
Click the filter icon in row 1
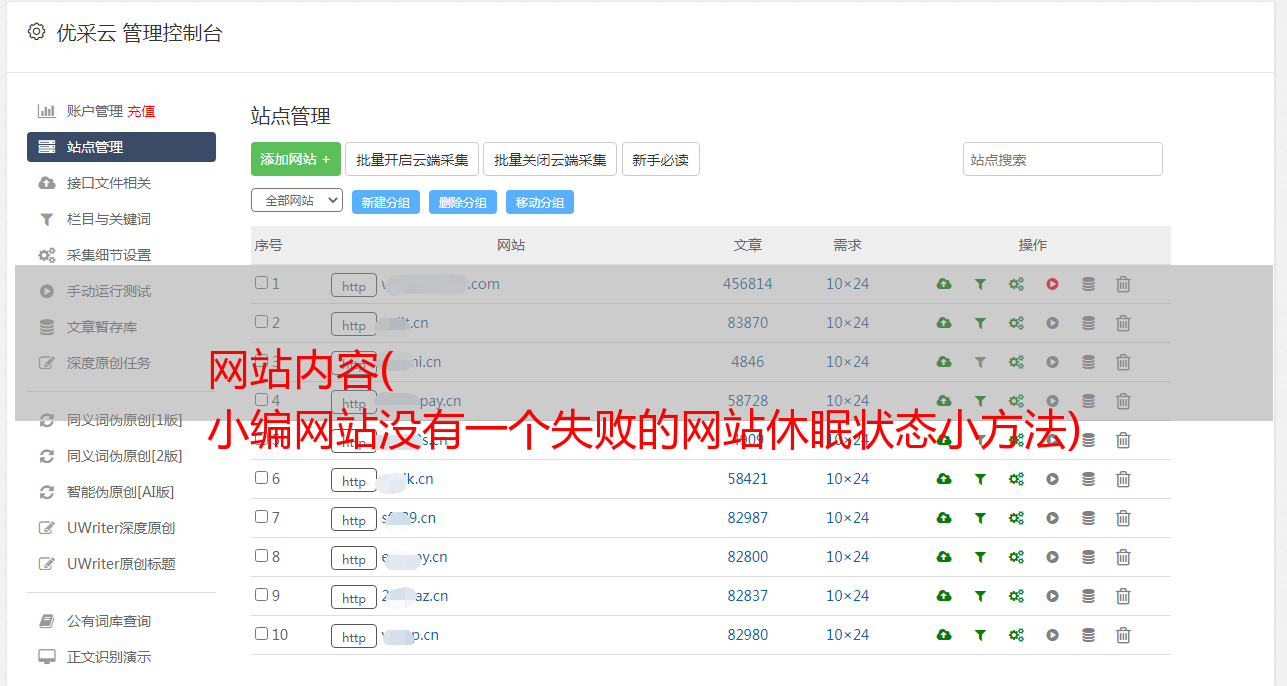coord(980,284)
